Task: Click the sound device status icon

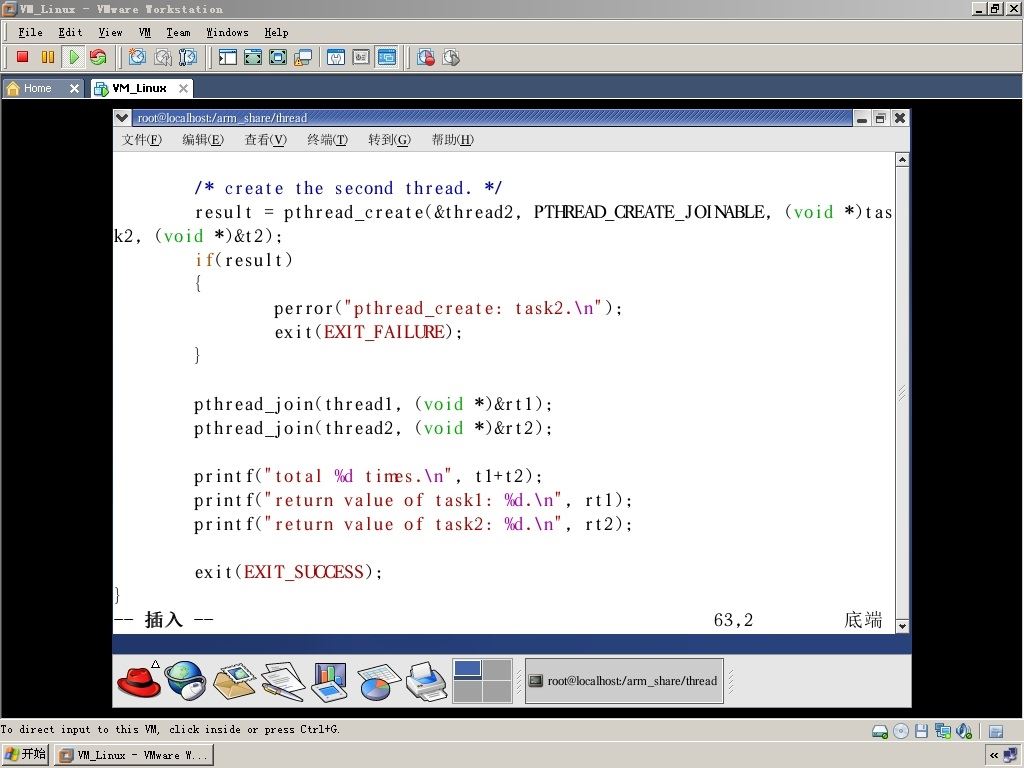Action: (x=964, y=731)
